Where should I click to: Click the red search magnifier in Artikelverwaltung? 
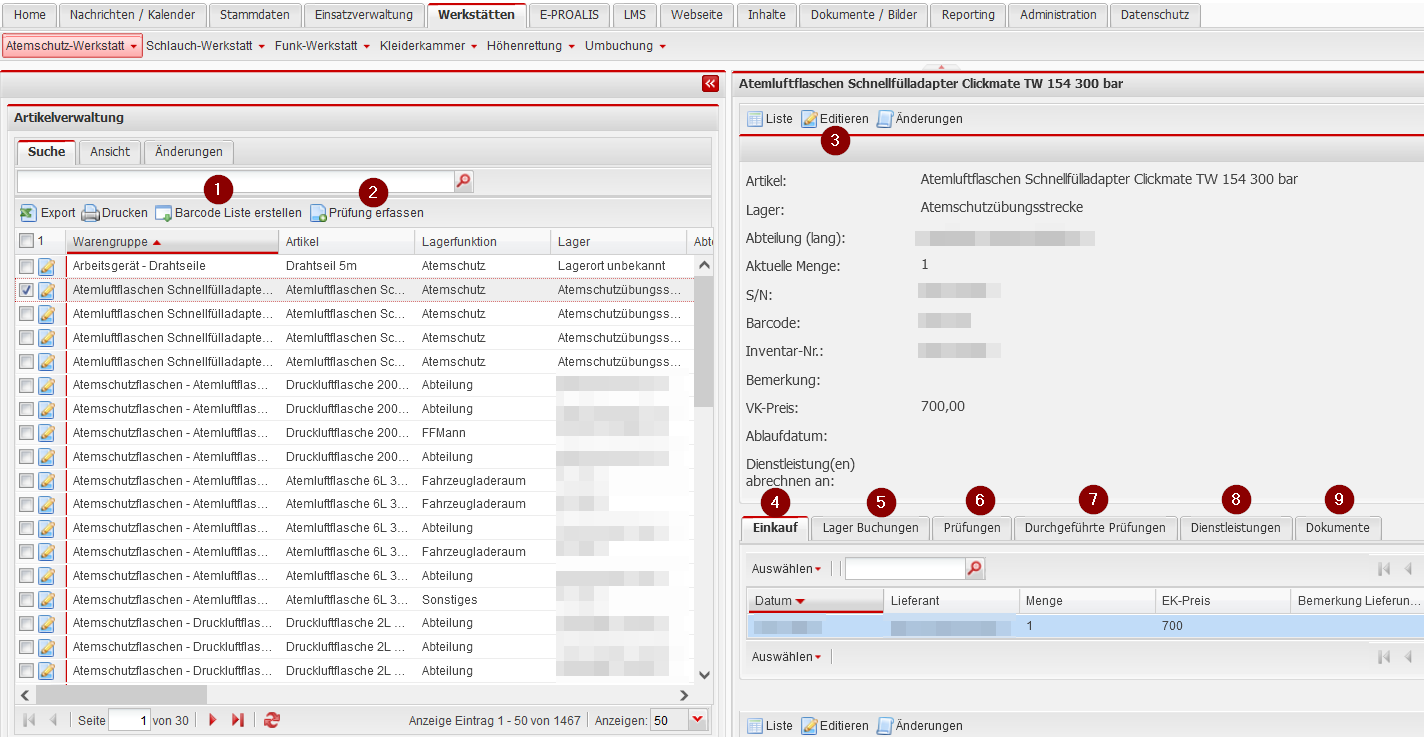point(464,181)
